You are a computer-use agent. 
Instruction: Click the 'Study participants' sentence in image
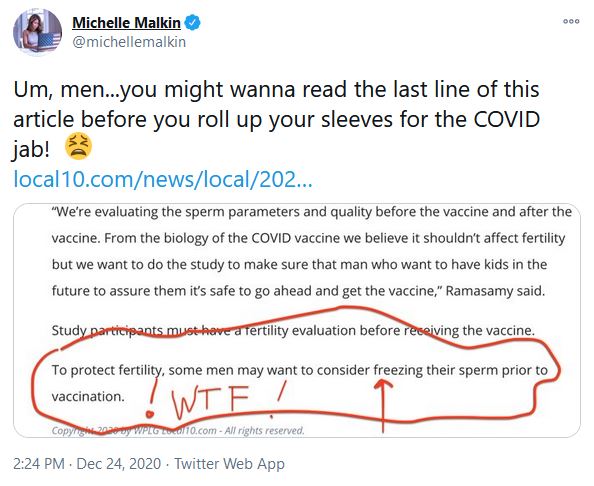pos(293,330)
